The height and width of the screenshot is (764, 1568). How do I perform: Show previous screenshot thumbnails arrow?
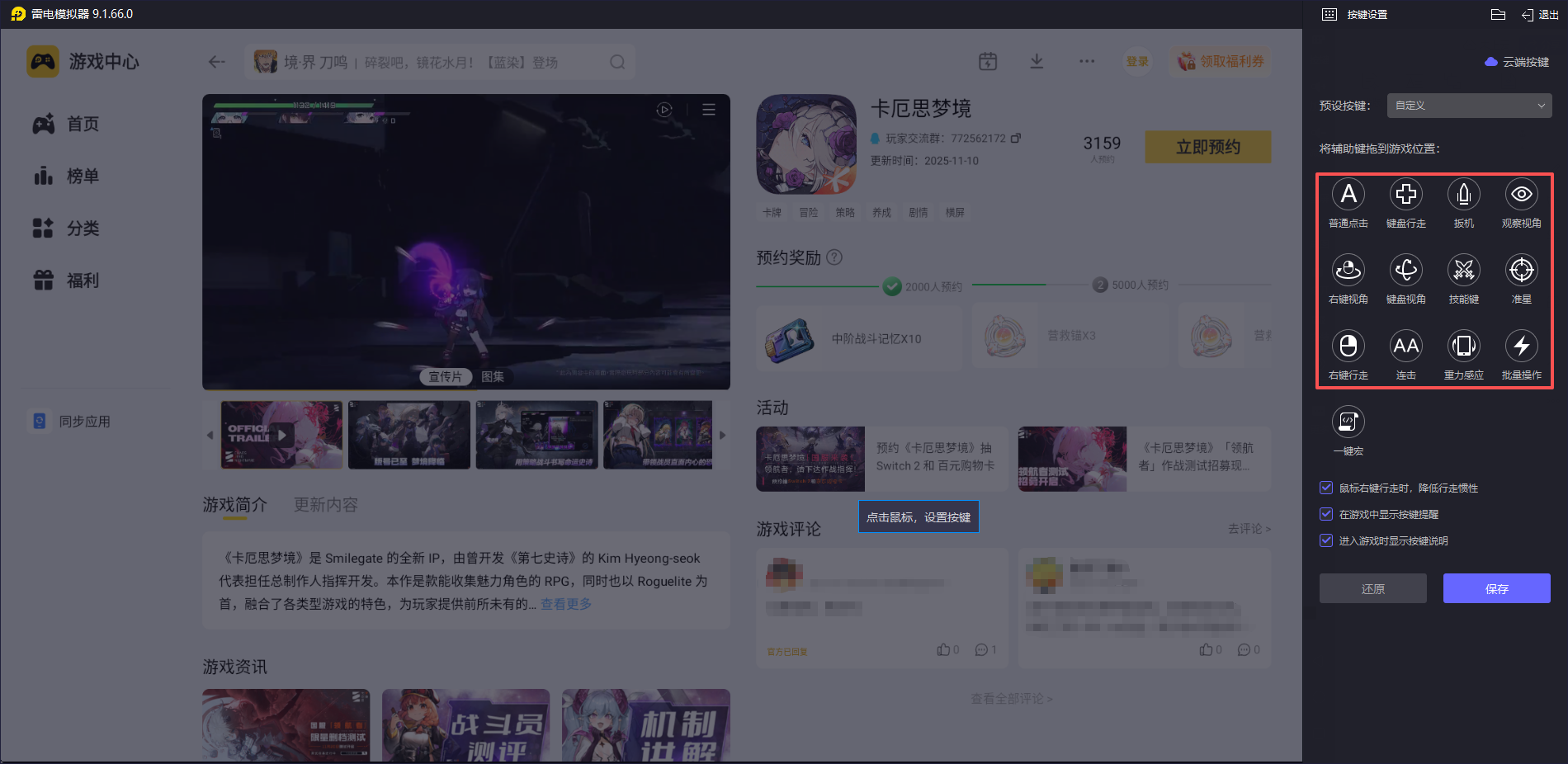click(210, 435)
